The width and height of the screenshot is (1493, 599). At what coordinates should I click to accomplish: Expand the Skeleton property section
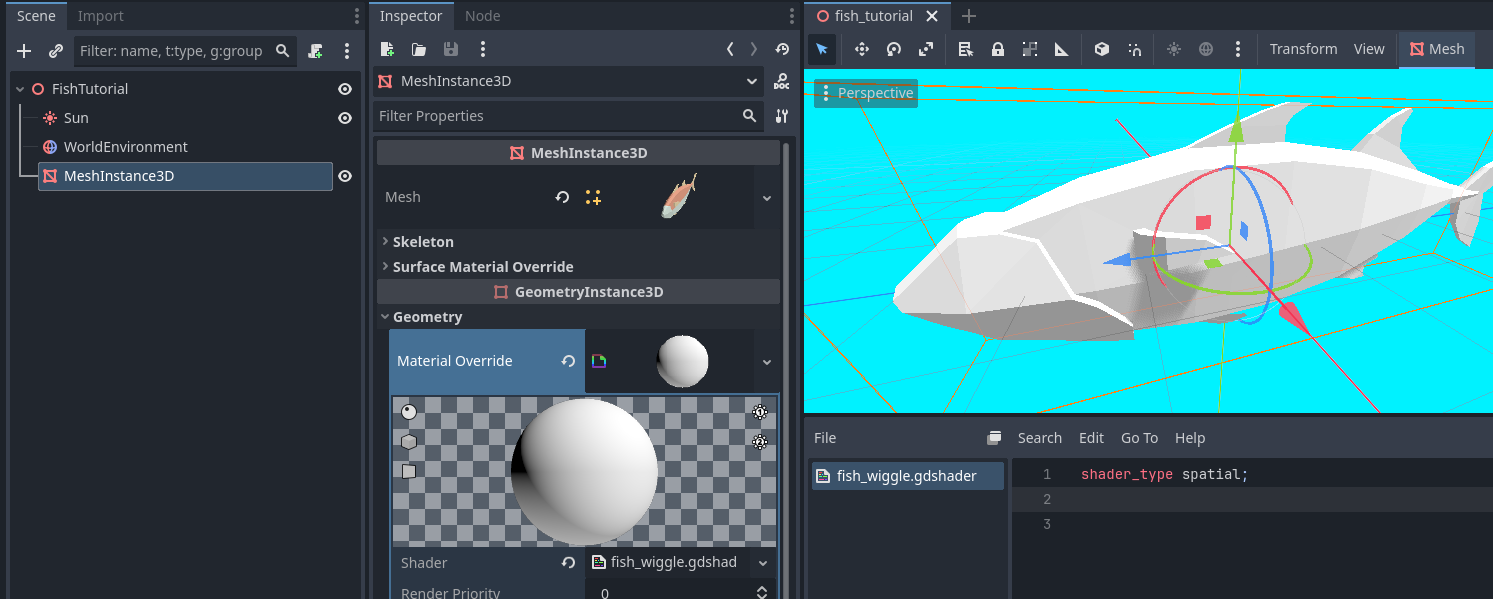[423, 242]
